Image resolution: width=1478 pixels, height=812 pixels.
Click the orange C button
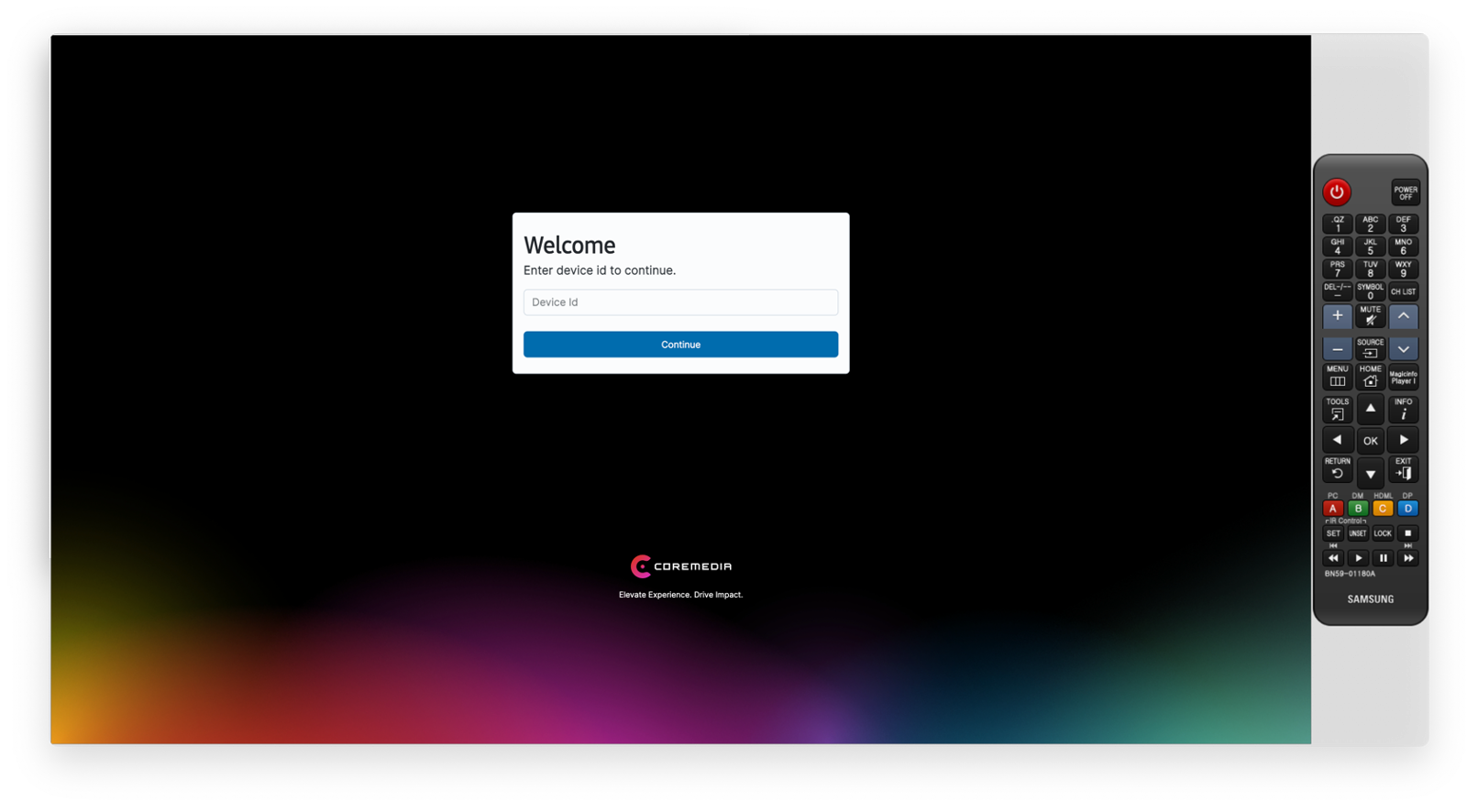1383,509
